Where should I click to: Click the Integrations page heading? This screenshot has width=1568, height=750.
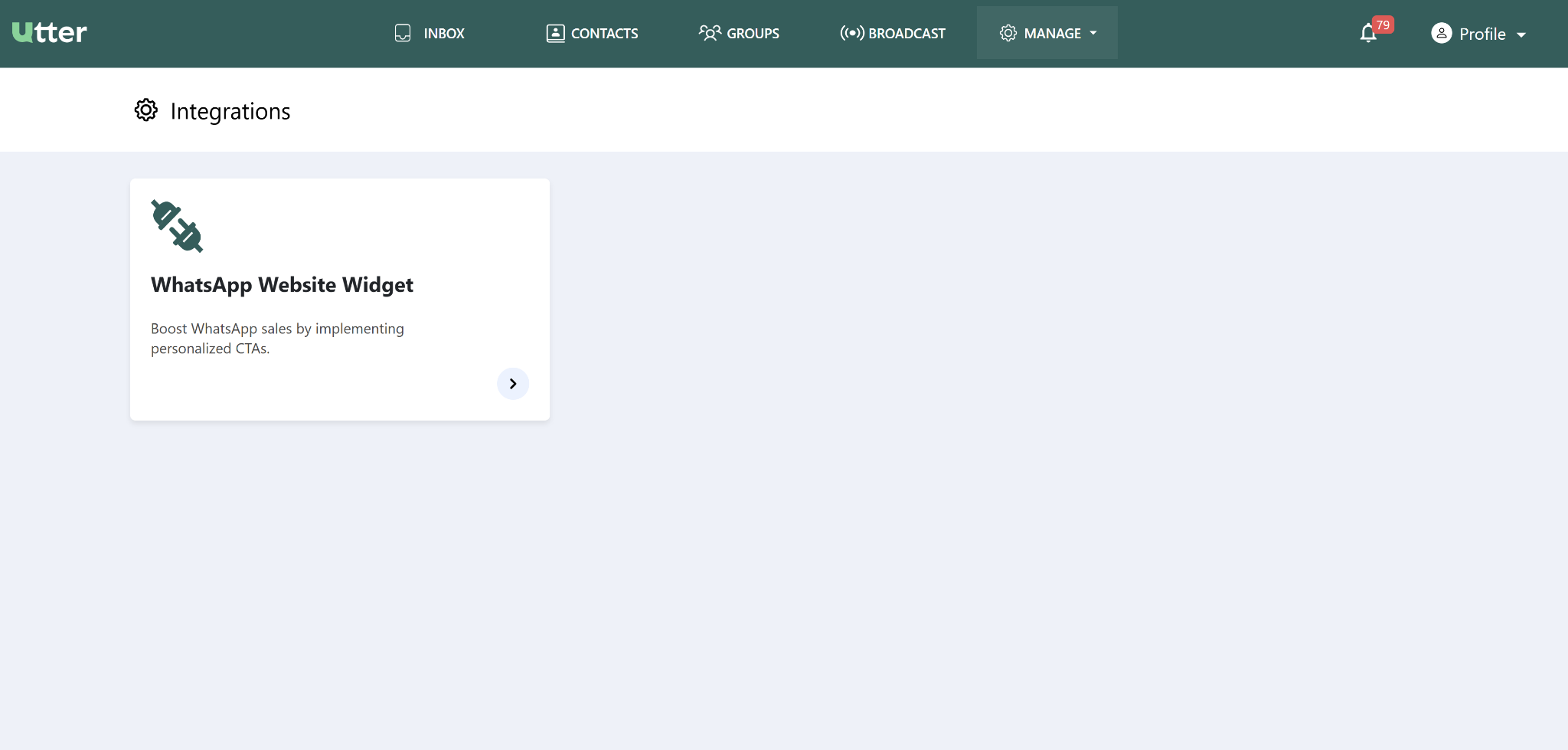pyautogui.click(x=230, y=112)
